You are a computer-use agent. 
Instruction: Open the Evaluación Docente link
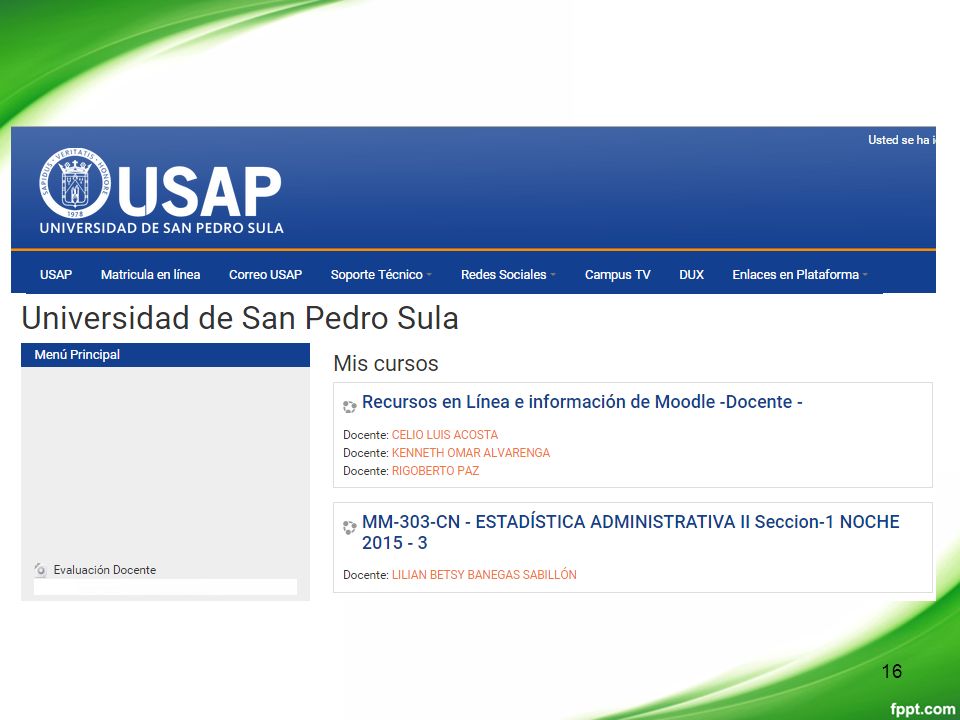tap(105, 570)
